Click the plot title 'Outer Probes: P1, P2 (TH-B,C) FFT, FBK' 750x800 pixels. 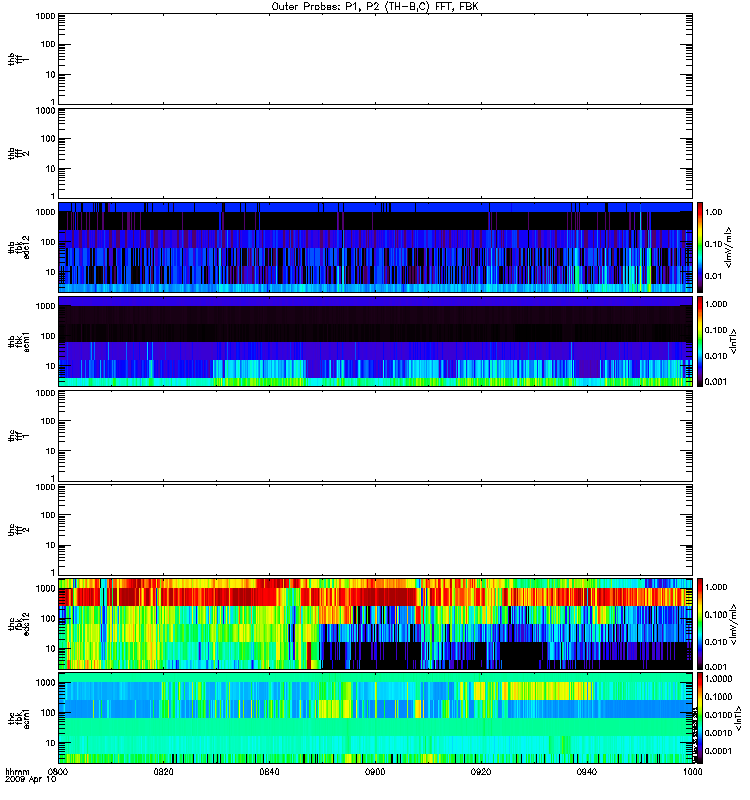point(375,7)
